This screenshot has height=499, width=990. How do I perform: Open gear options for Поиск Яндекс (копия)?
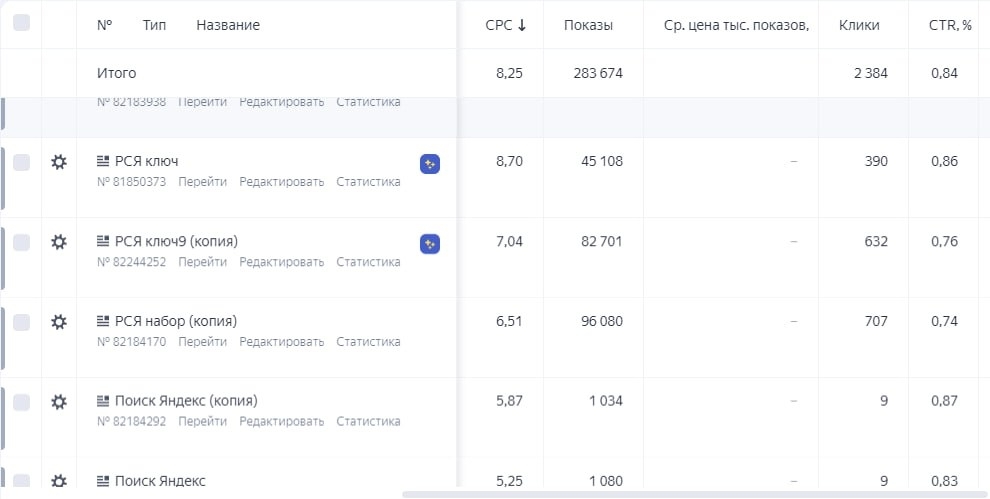(59, 402)
